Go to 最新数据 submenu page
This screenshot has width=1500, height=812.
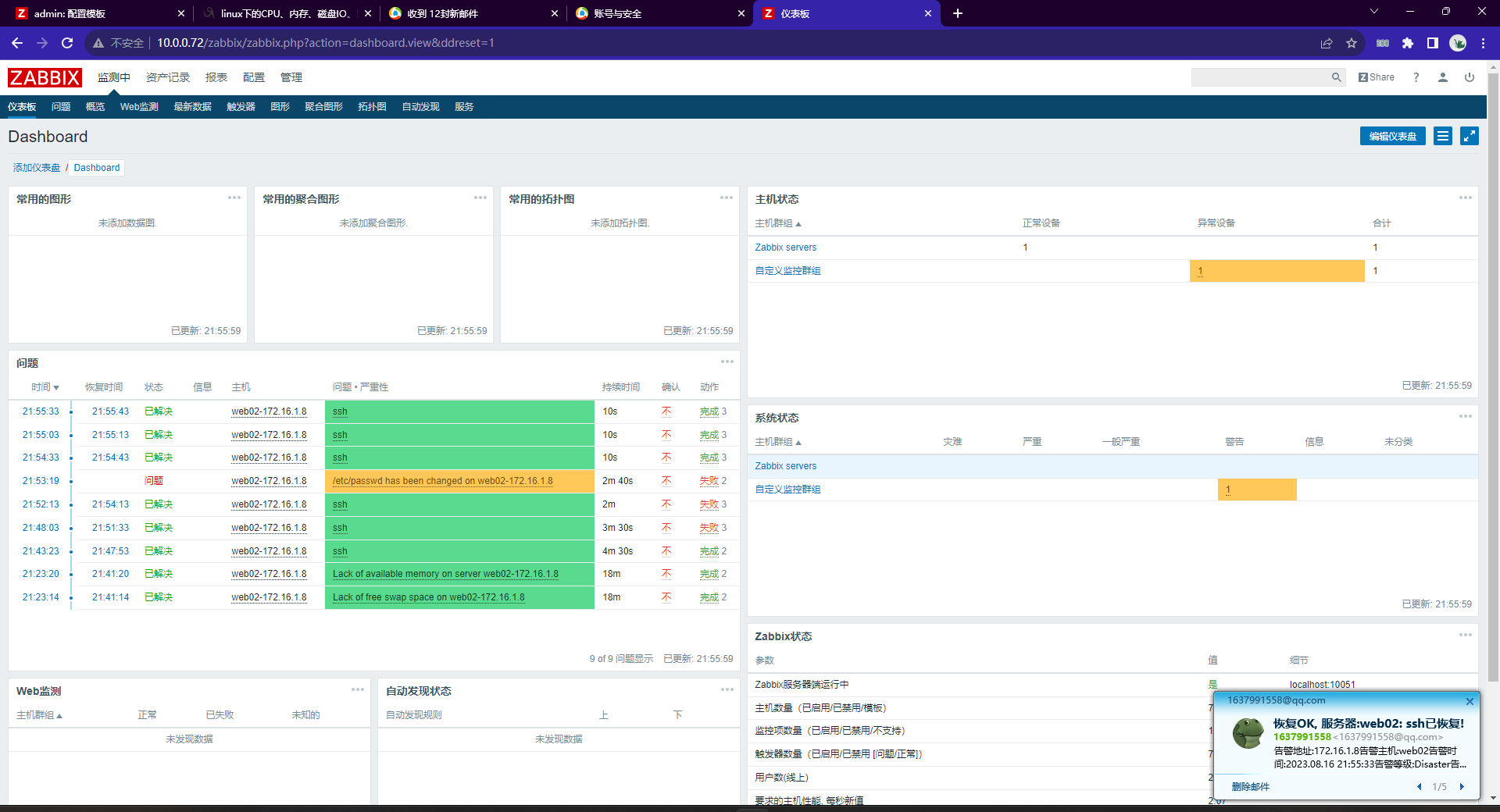coord(192,107)
